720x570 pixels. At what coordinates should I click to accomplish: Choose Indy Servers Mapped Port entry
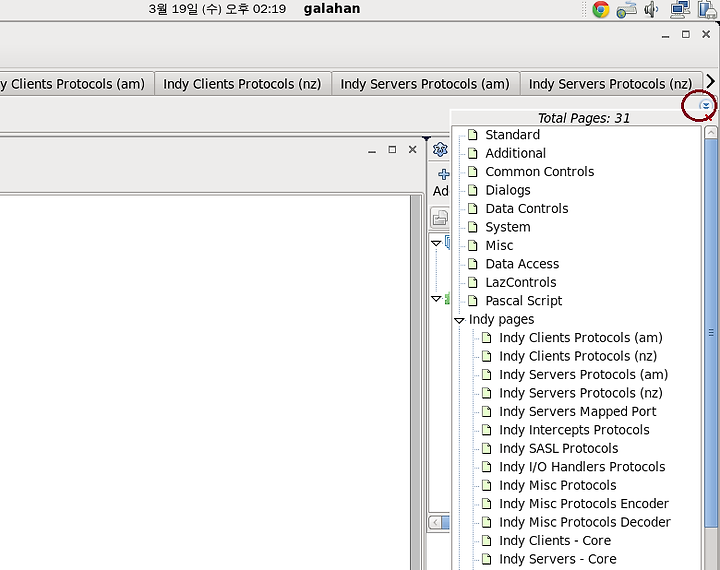coord(578,411)
